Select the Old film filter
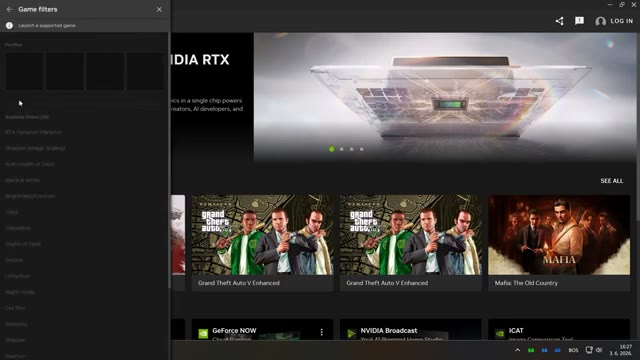This screenshot has width=640, height=360. point(15,308)
